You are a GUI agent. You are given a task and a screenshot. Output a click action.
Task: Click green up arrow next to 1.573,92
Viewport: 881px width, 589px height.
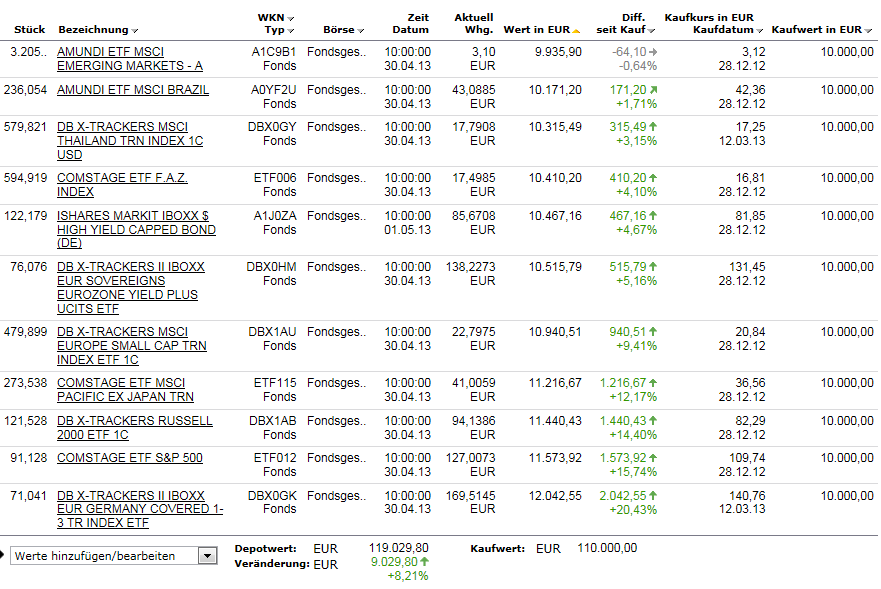(653, 458)
